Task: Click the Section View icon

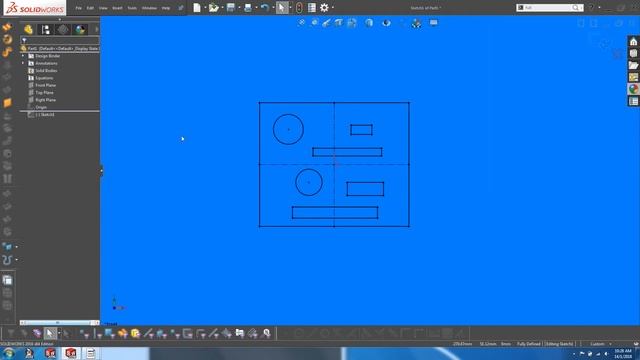Action: coord(338,23)
